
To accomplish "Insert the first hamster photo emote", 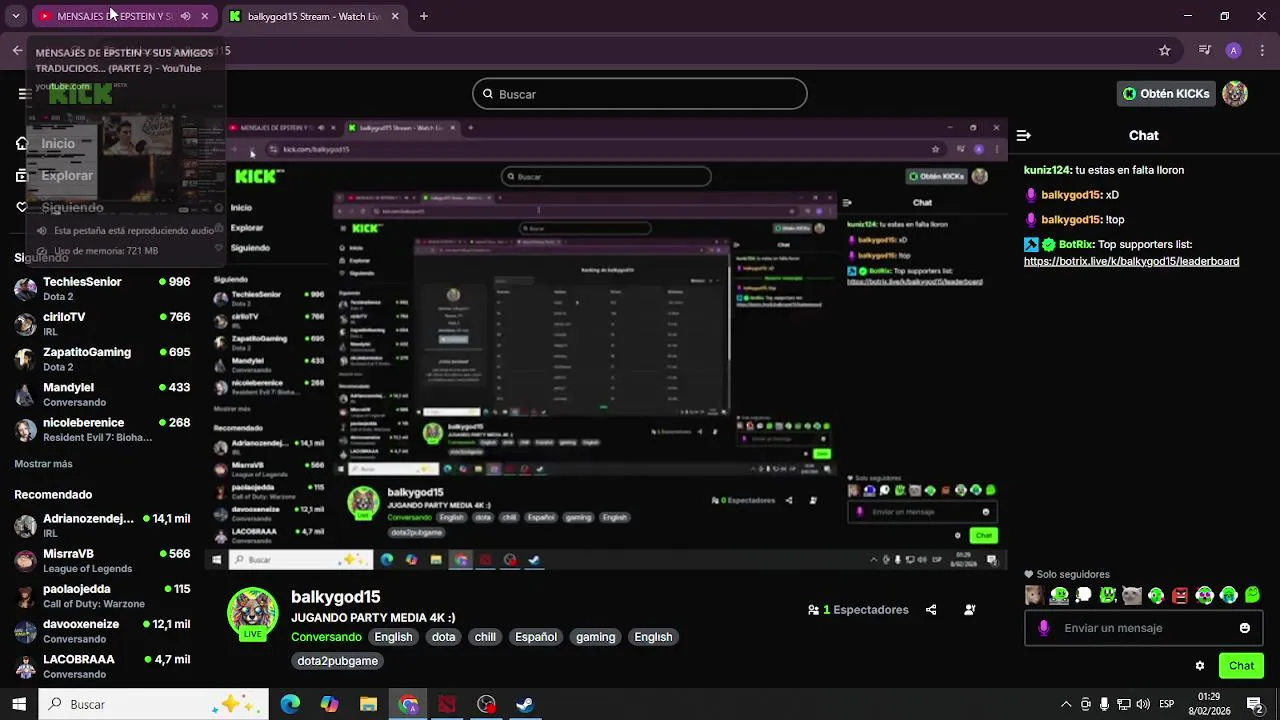I will 1035,596.
